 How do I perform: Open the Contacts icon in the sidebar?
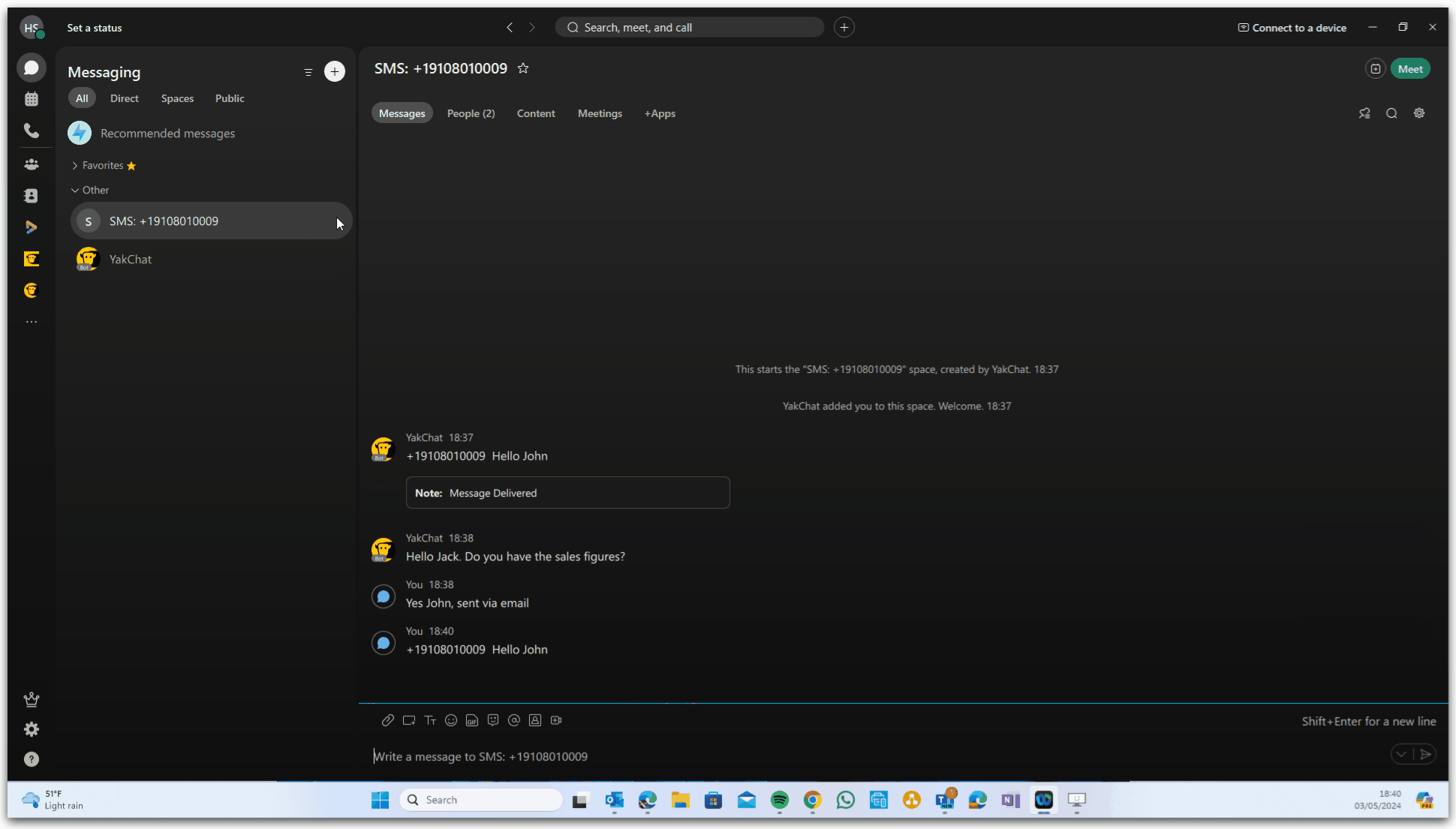(x=32, y=196)
